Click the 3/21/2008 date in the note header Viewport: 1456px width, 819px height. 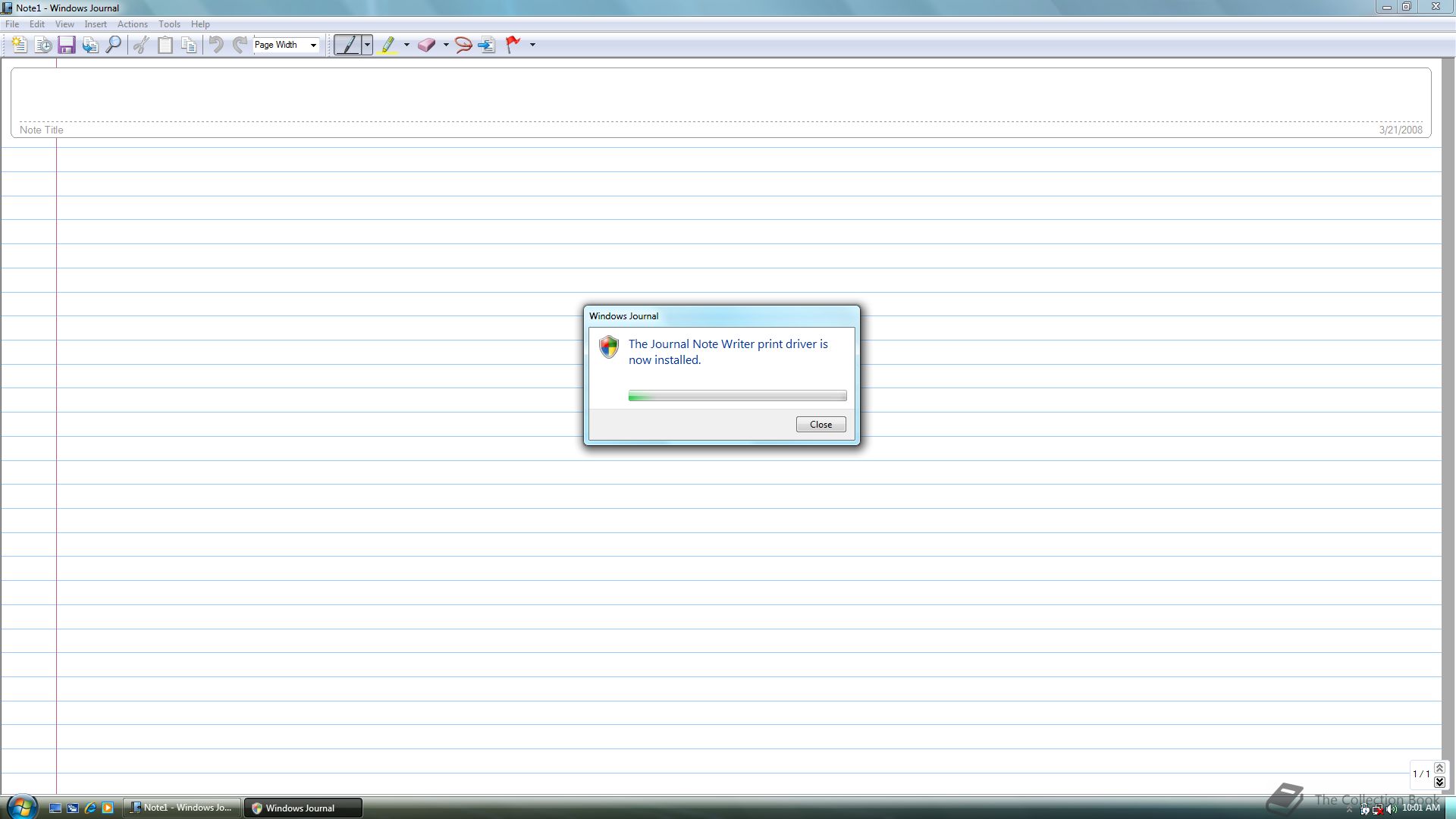pyautogui.click(x=1401, y=130)
